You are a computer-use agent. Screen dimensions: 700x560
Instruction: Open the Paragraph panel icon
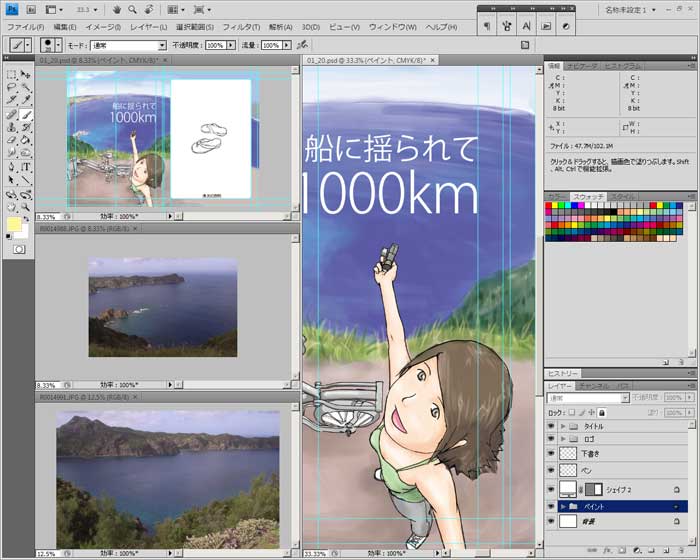(x=486, y=26)
